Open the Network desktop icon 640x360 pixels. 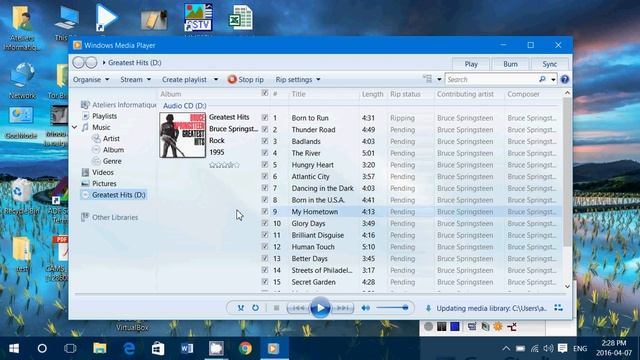click(x=22, y=80)
